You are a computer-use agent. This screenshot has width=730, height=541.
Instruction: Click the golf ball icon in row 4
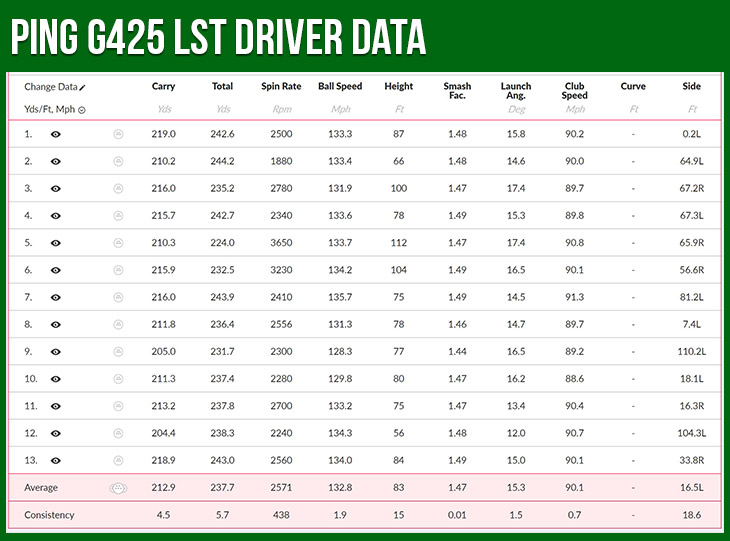point(118,216)
